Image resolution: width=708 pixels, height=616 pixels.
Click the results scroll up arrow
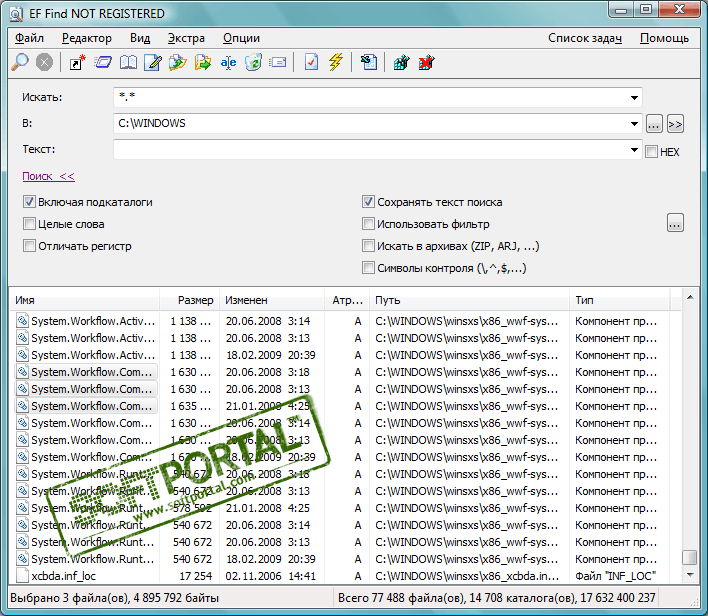689,297
